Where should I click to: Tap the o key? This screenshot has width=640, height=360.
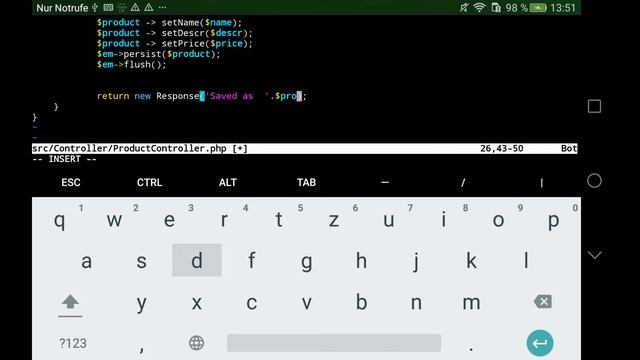pyautogui.click(x=499, y=220)
